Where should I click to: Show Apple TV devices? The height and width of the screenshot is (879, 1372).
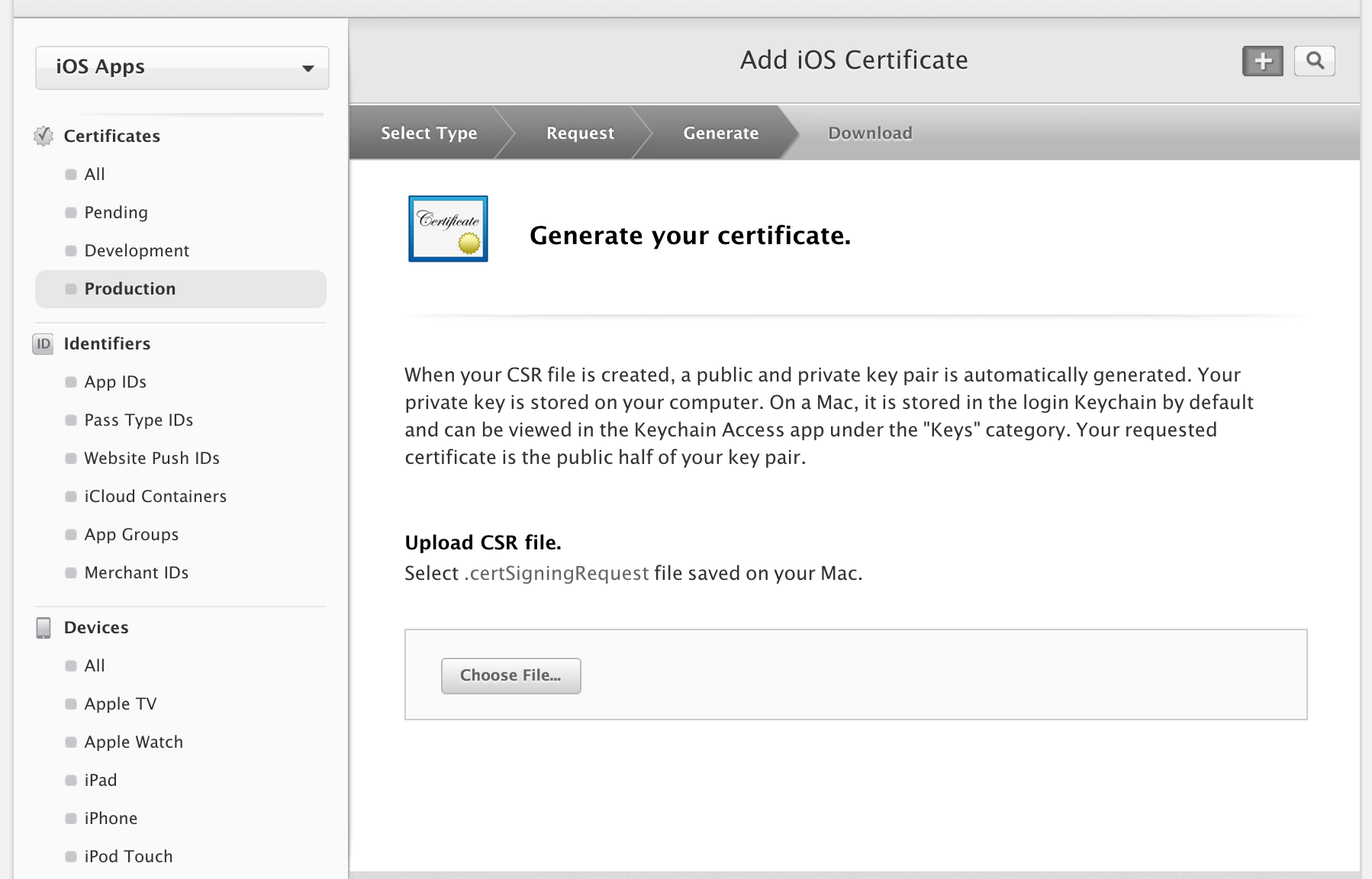(x=121, y=704)
